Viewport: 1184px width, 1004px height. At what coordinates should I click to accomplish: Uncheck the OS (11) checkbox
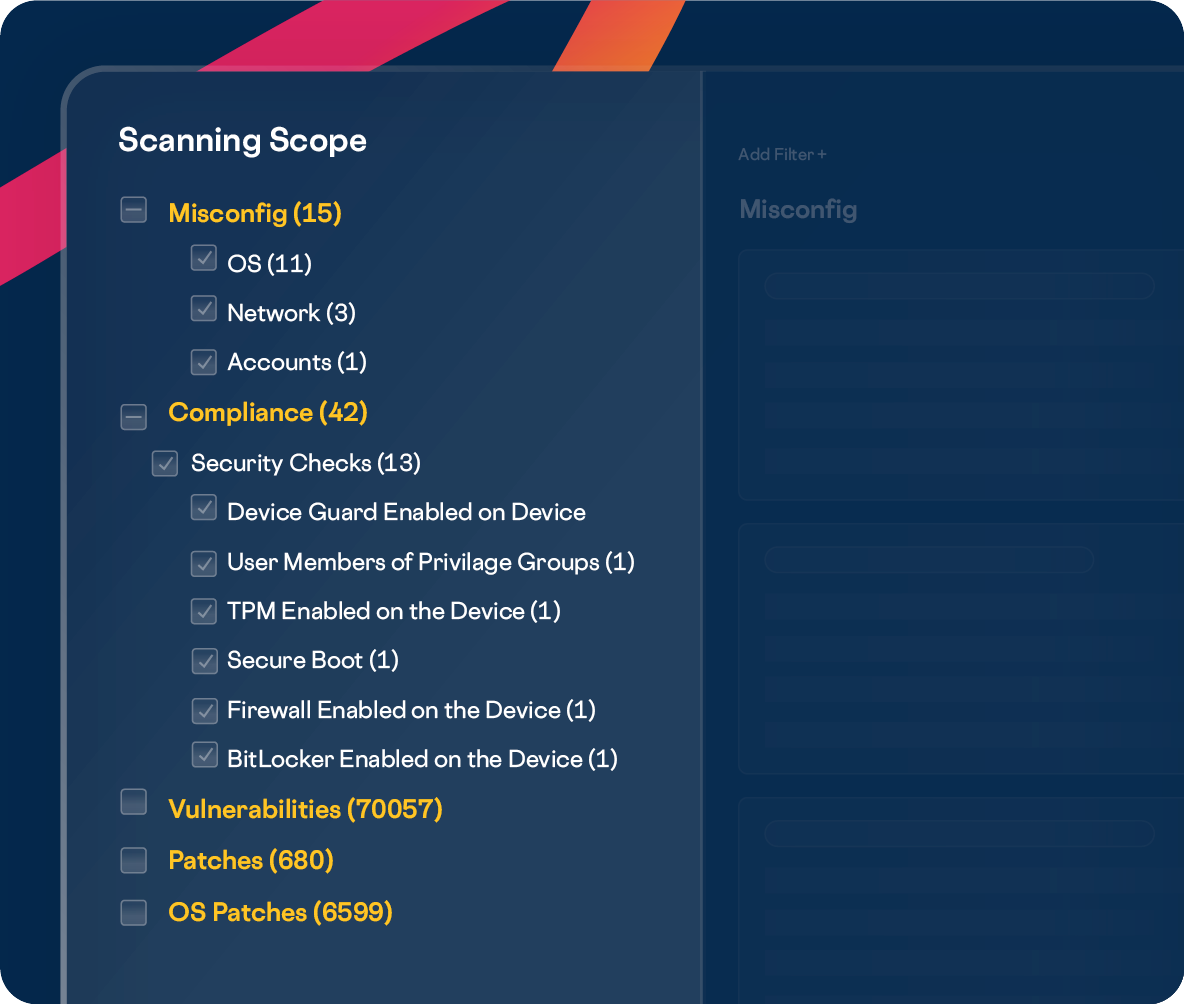[x=204, y=258]
